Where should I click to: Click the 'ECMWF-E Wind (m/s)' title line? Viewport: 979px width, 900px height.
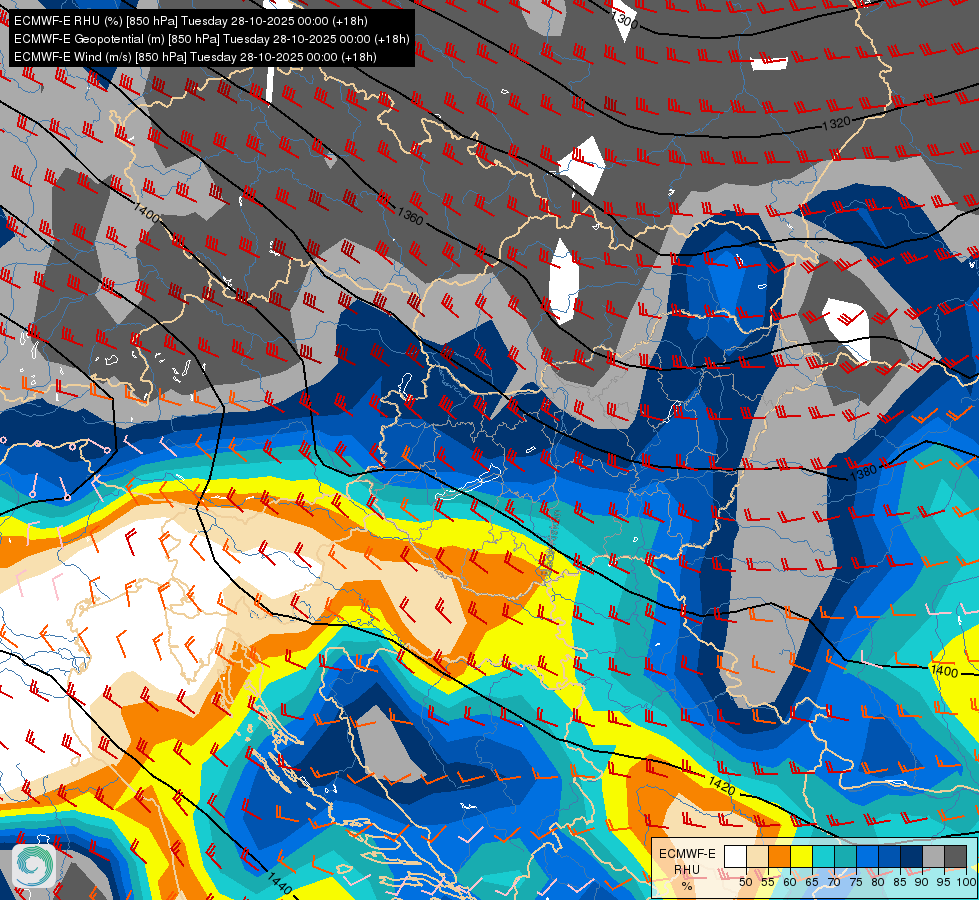[195, 57]
